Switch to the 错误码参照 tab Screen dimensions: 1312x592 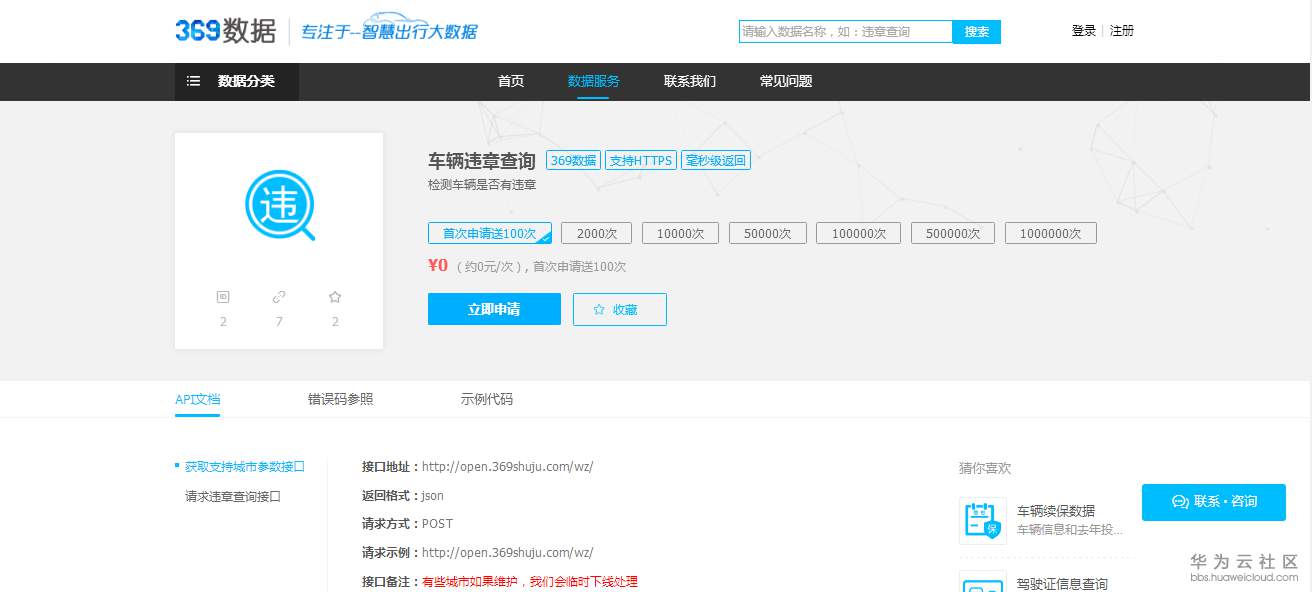coord(341,399)
